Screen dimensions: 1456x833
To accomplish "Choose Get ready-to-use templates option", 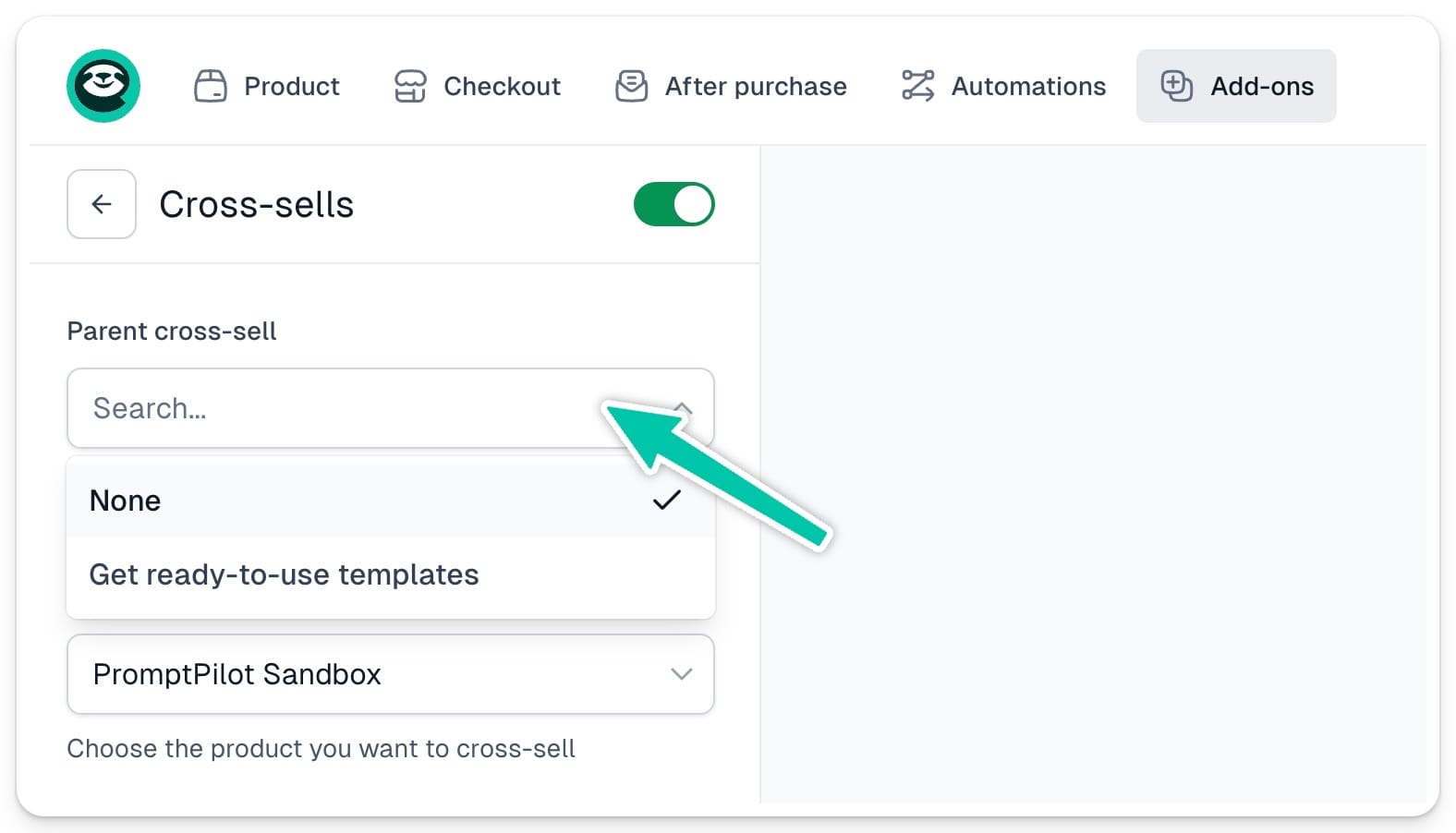I will [391, 574].
